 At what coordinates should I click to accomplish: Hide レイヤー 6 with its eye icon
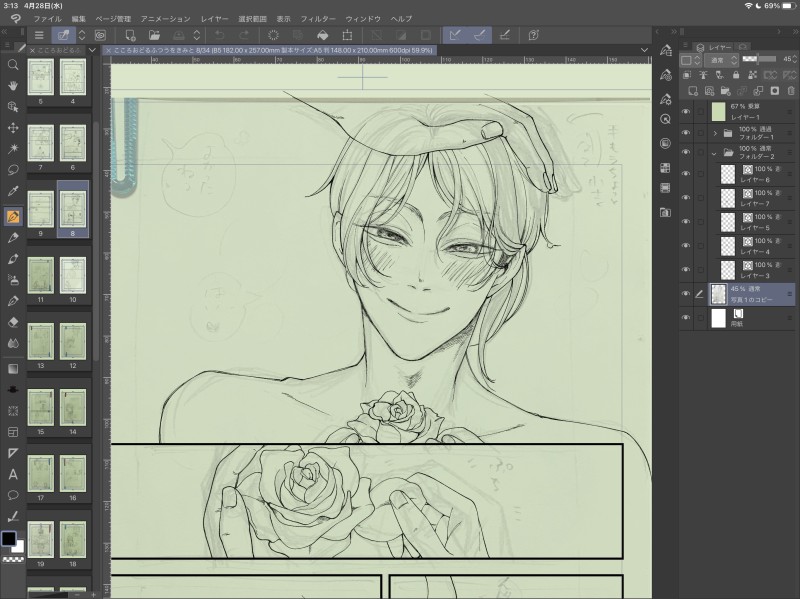(686, 174)
